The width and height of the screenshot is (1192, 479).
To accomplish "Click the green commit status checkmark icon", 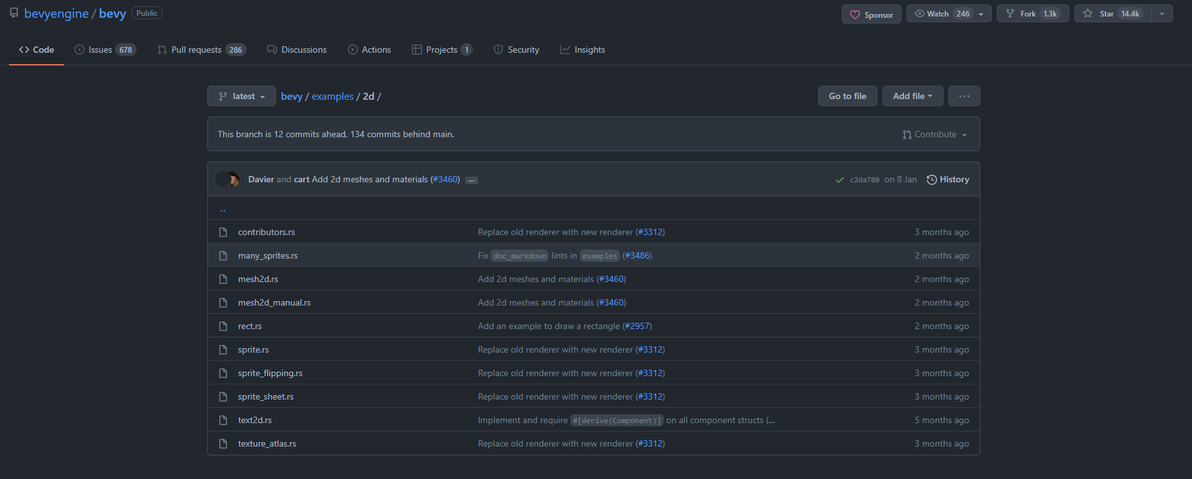I will [x=839, y=180].
